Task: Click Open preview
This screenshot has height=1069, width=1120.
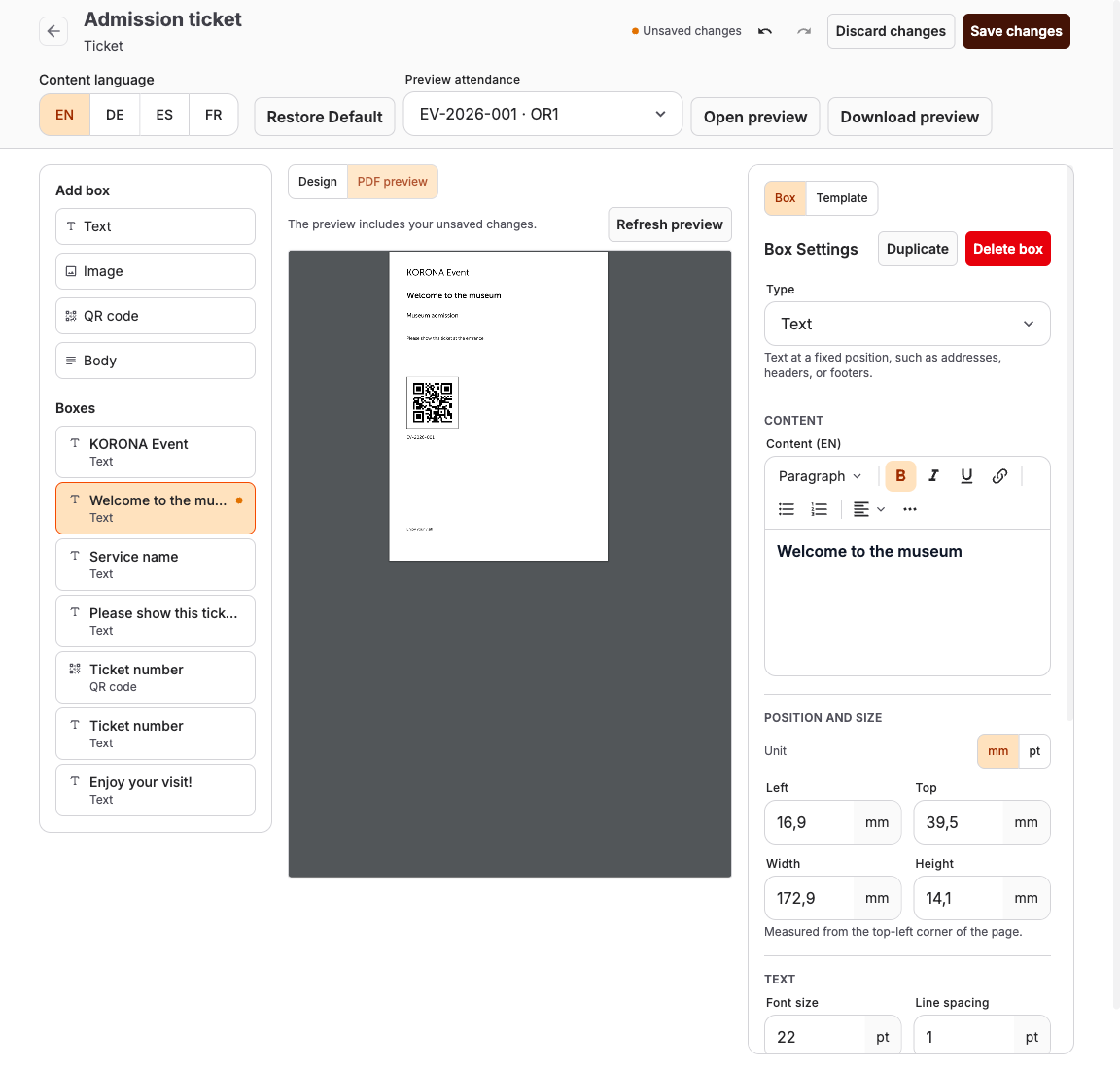Action: click(x=755, y=118)
